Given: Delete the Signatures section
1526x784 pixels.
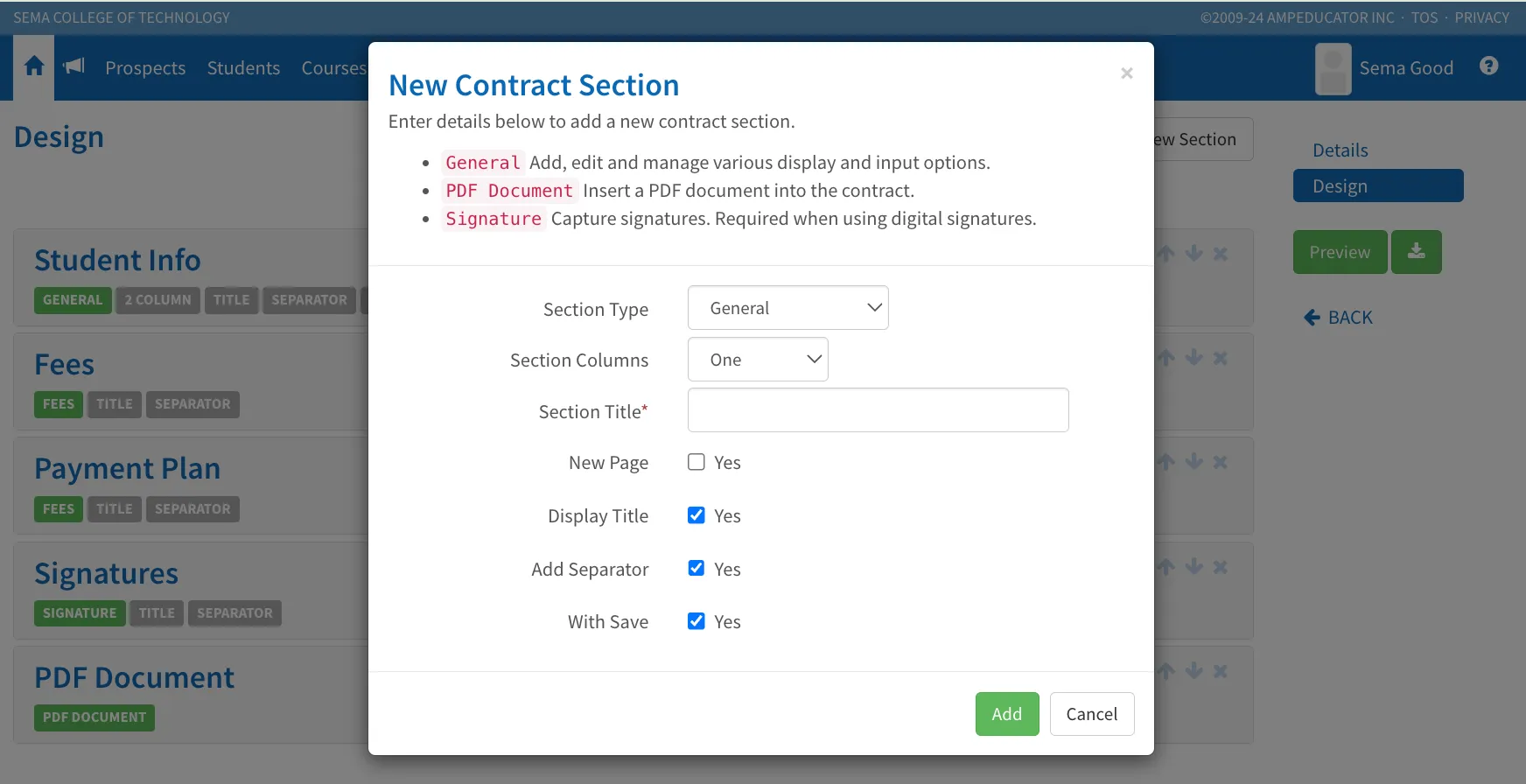Looking at the screenshot, I should coord(1221,567).
